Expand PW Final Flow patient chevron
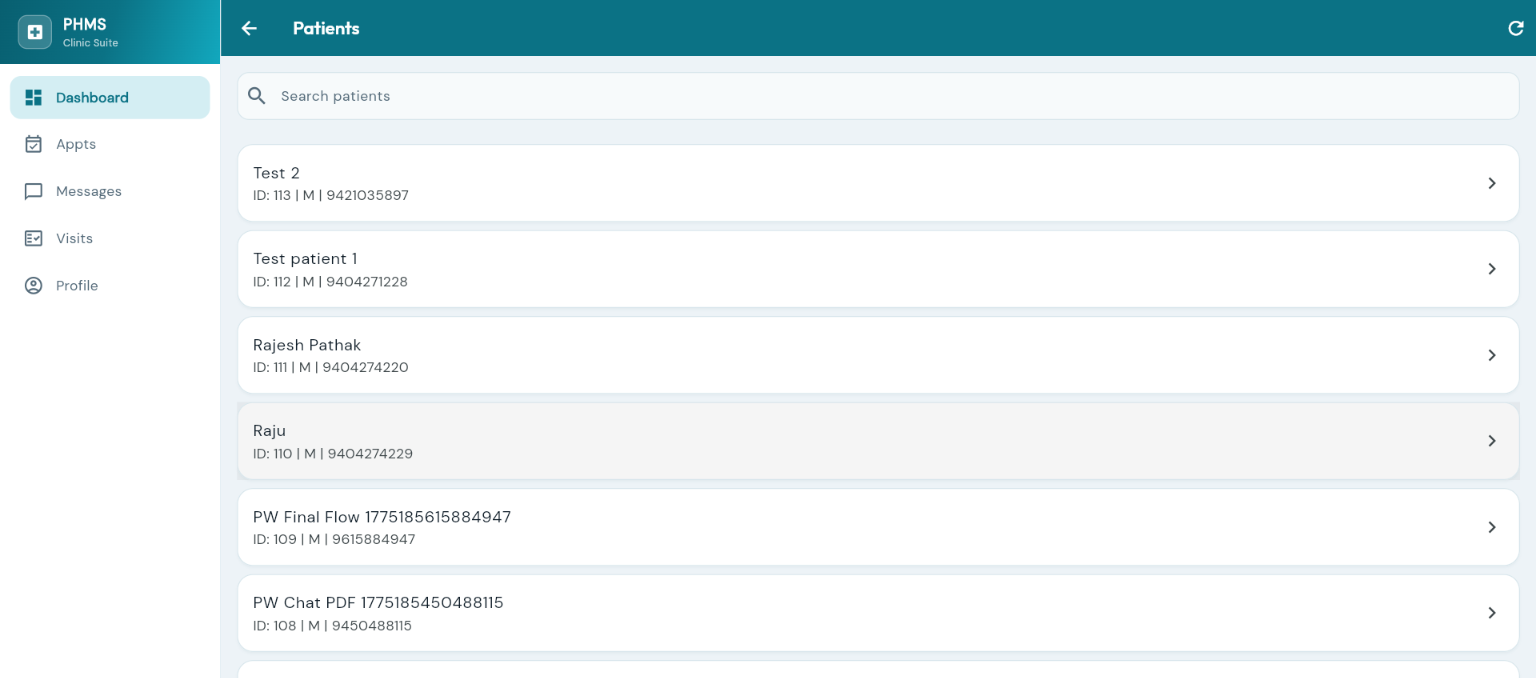This screenshot has width=1536, height=678. [x=1491, y=527]
